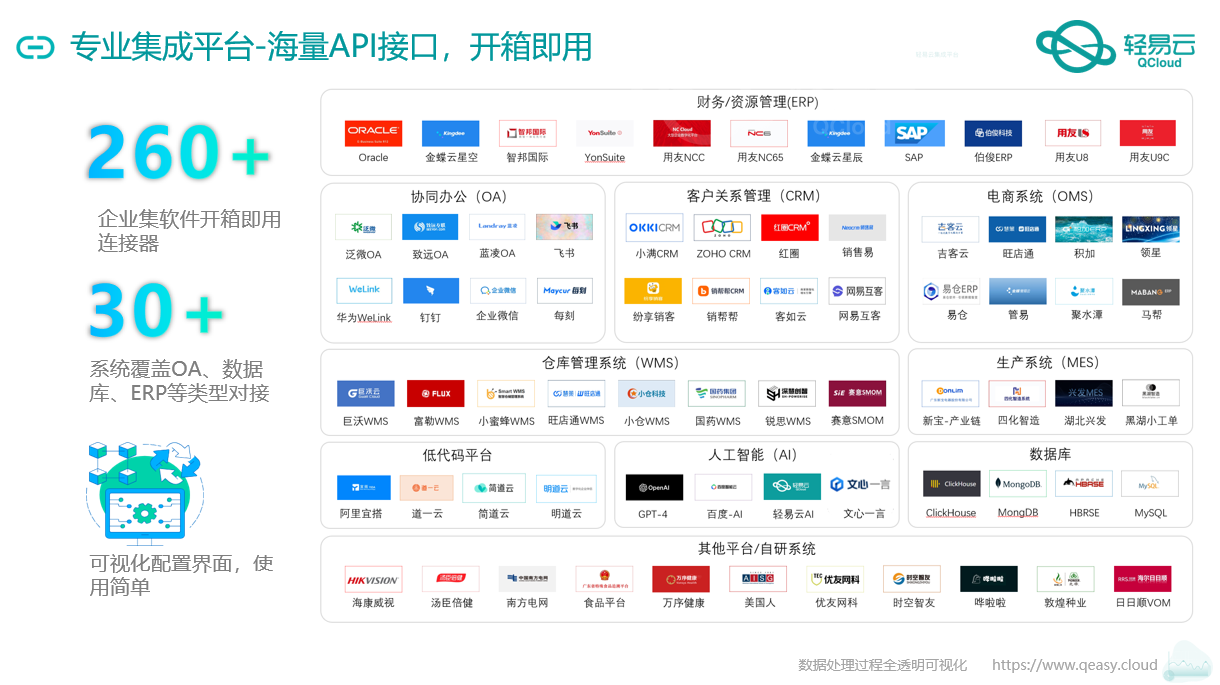Click the link icon beside the title
The height and width of the screenshot is (685, 1220).
click(35, 47)
